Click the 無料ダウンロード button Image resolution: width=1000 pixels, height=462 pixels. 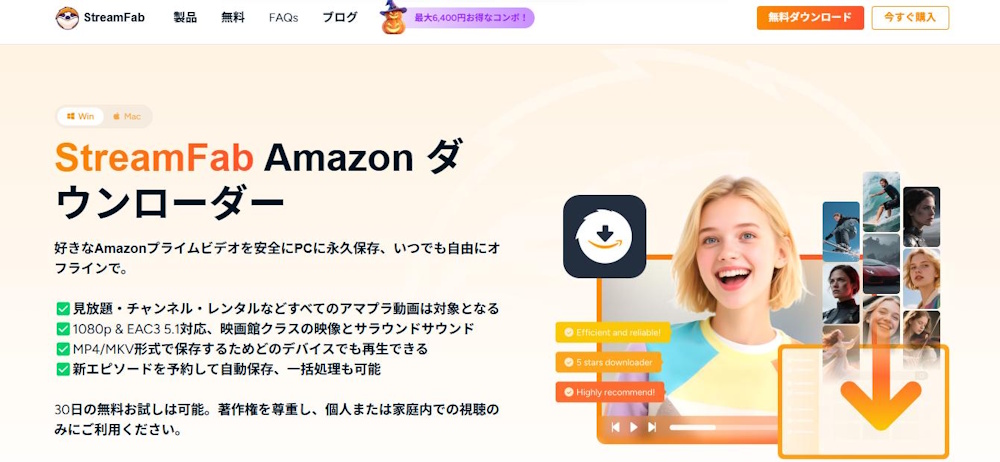(810, 18)
